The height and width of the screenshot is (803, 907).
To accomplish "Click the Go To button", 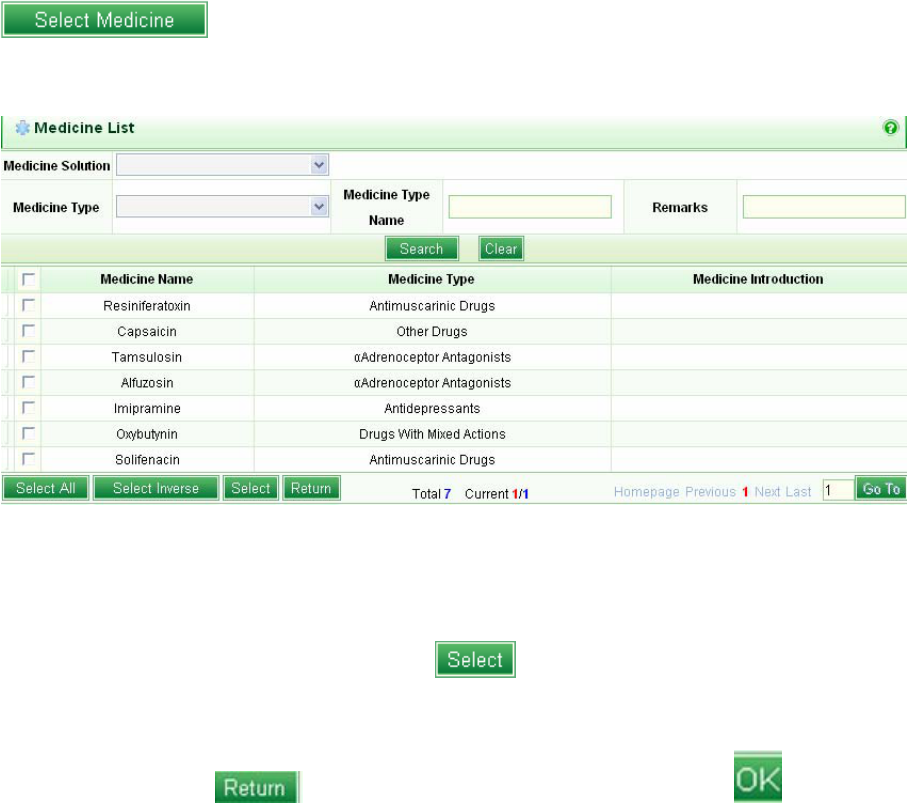I will tap(881, 489).
